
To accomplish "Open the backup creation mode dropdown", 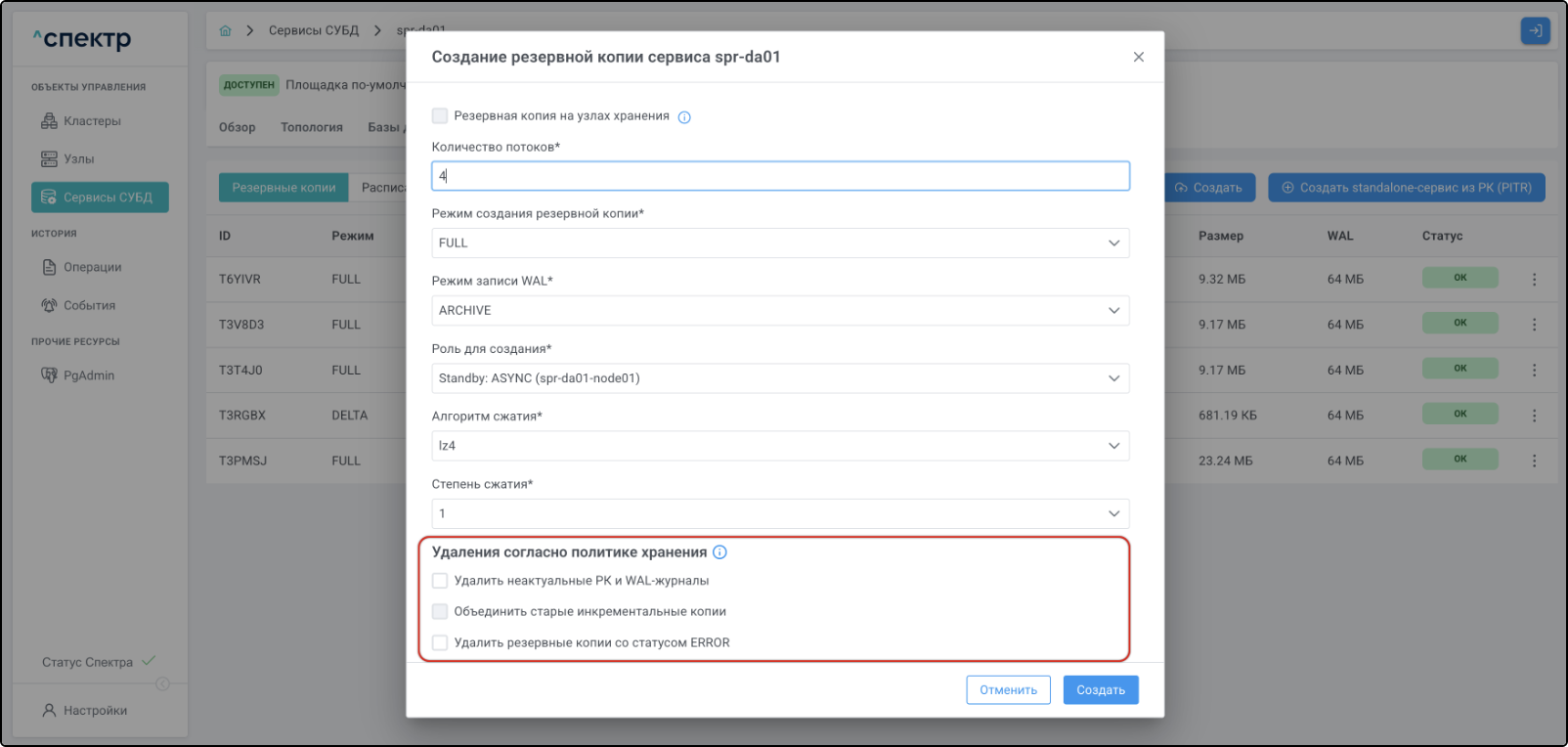I will click(780, 243).
